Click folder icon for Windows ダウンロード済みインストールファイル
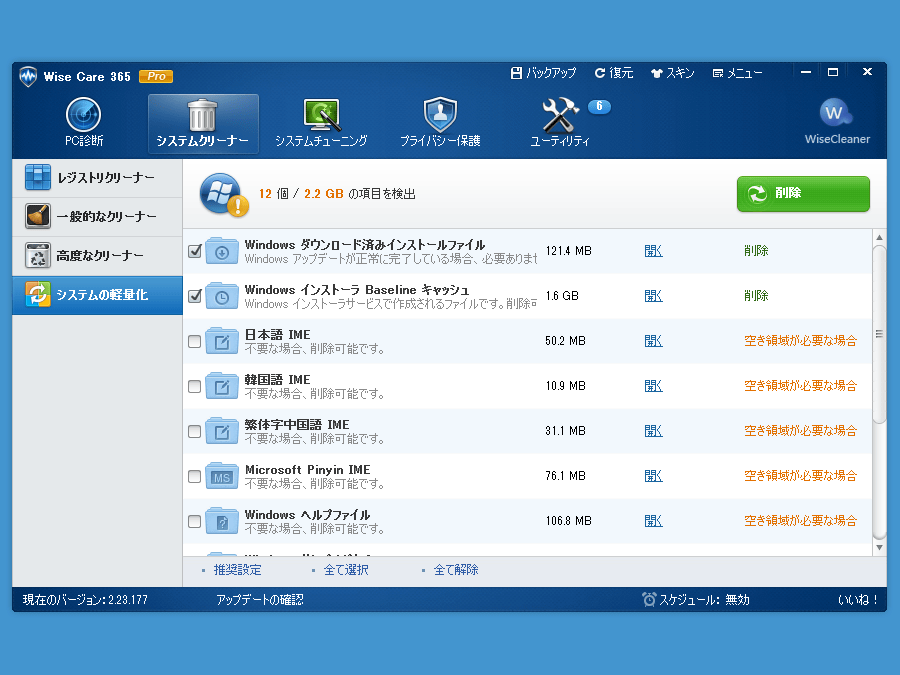This screenshot has height=675, width=900. pyautogui.click(x=222, y=250)
